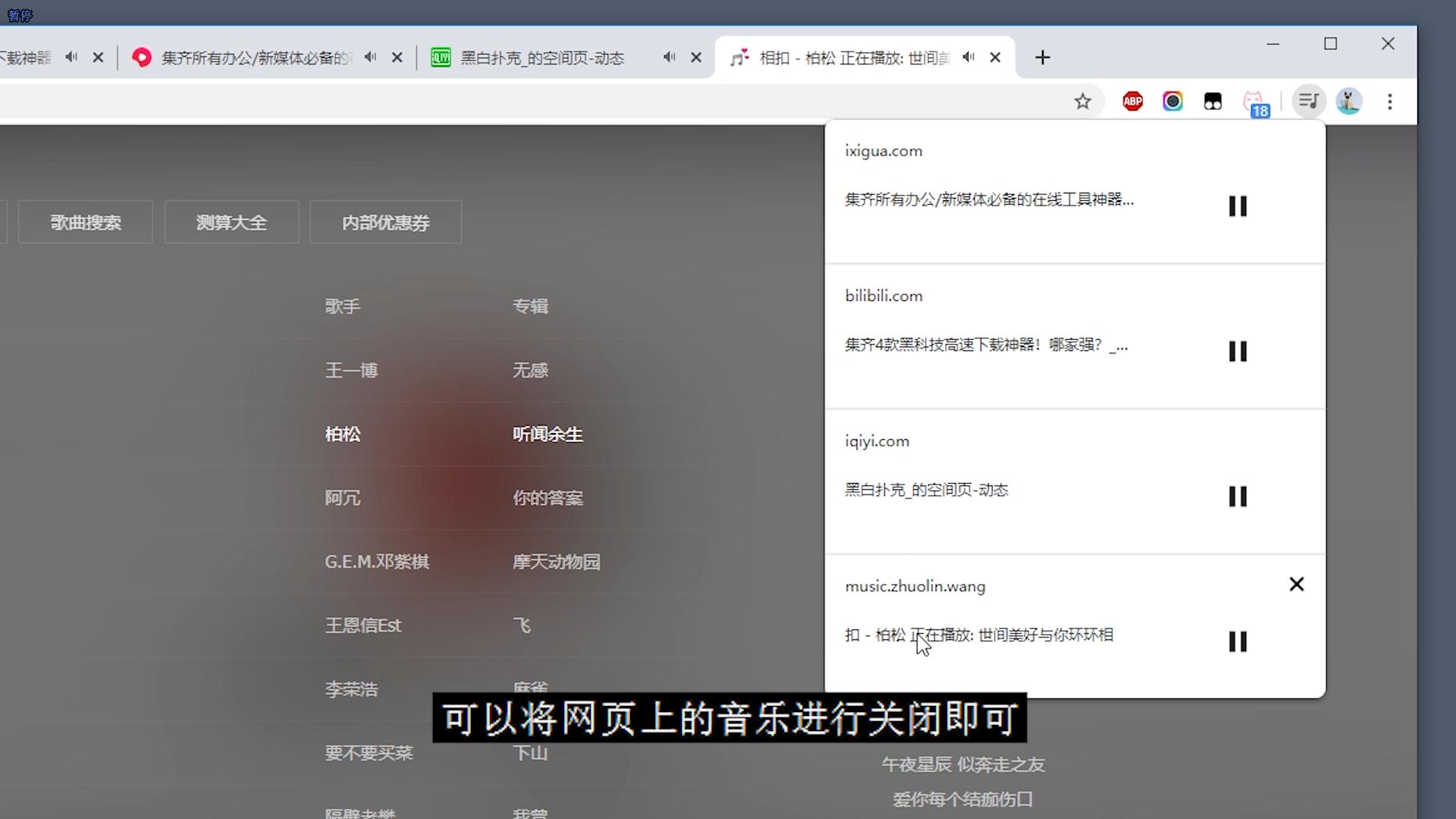Open the media playlist control extension icon
The height and width of the screenshot is (819, 1456).
coord(1309,101)
